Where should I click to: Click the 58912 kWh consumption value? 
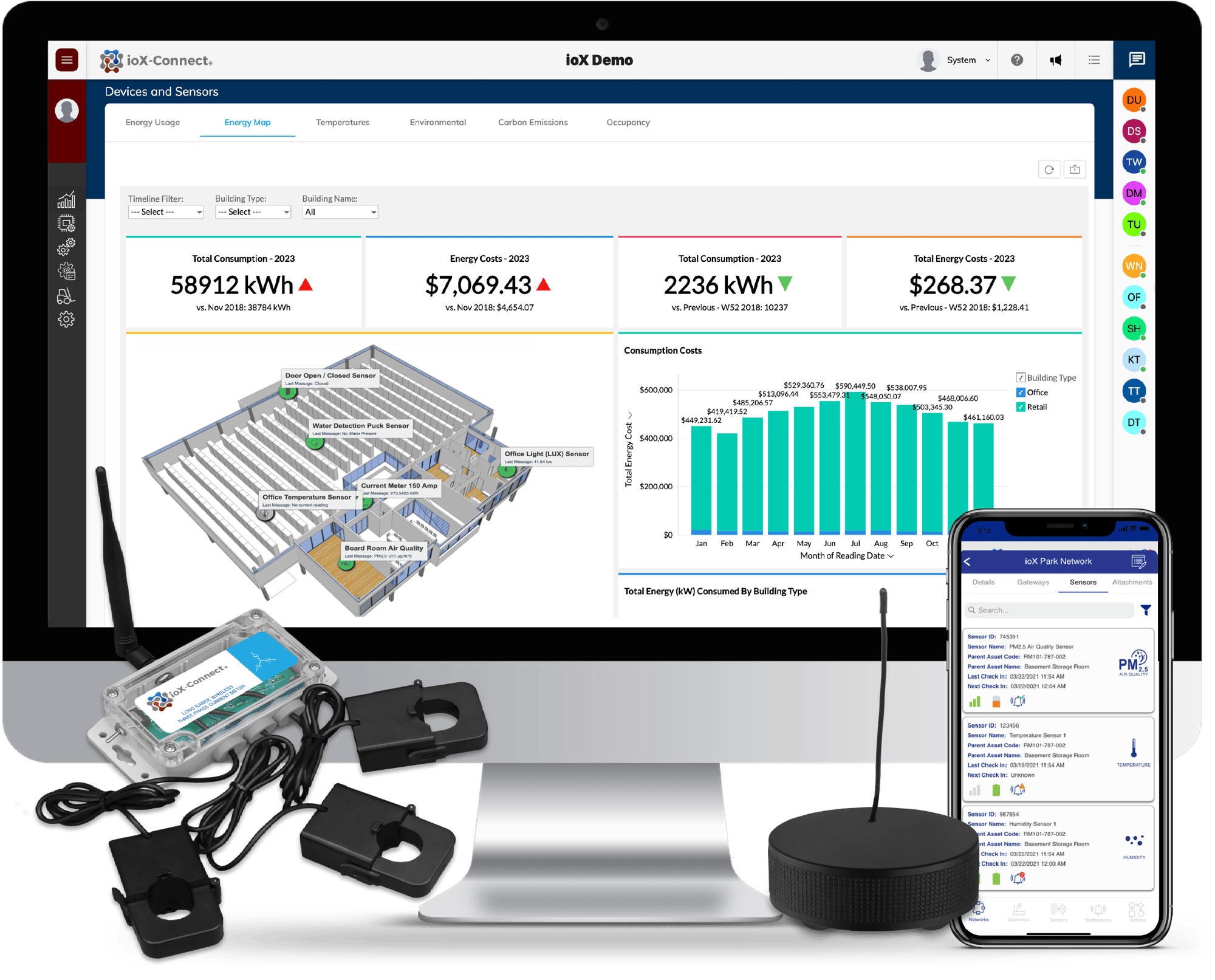(x=233, y=285)
